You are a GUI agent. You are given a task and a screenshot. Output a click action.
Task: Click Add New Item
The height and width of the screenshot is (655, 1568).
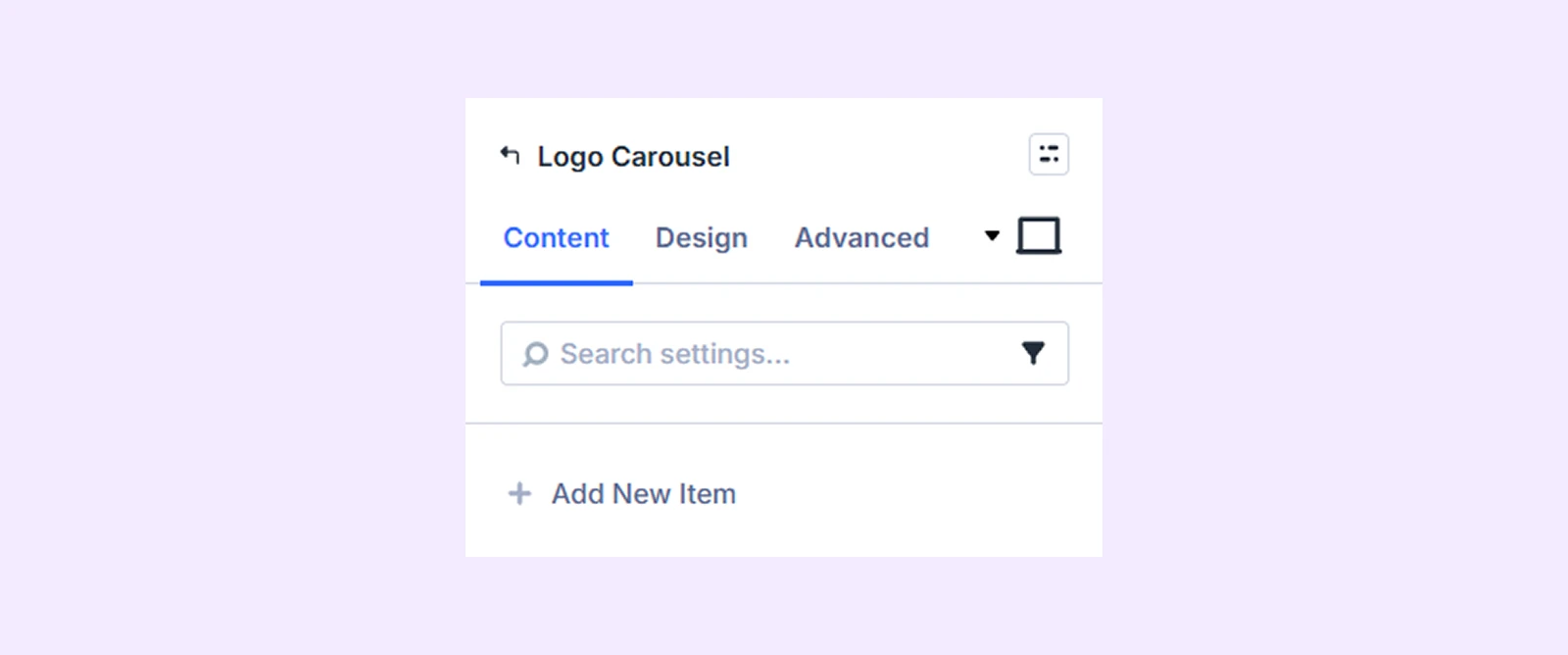(x=643, y=493)
